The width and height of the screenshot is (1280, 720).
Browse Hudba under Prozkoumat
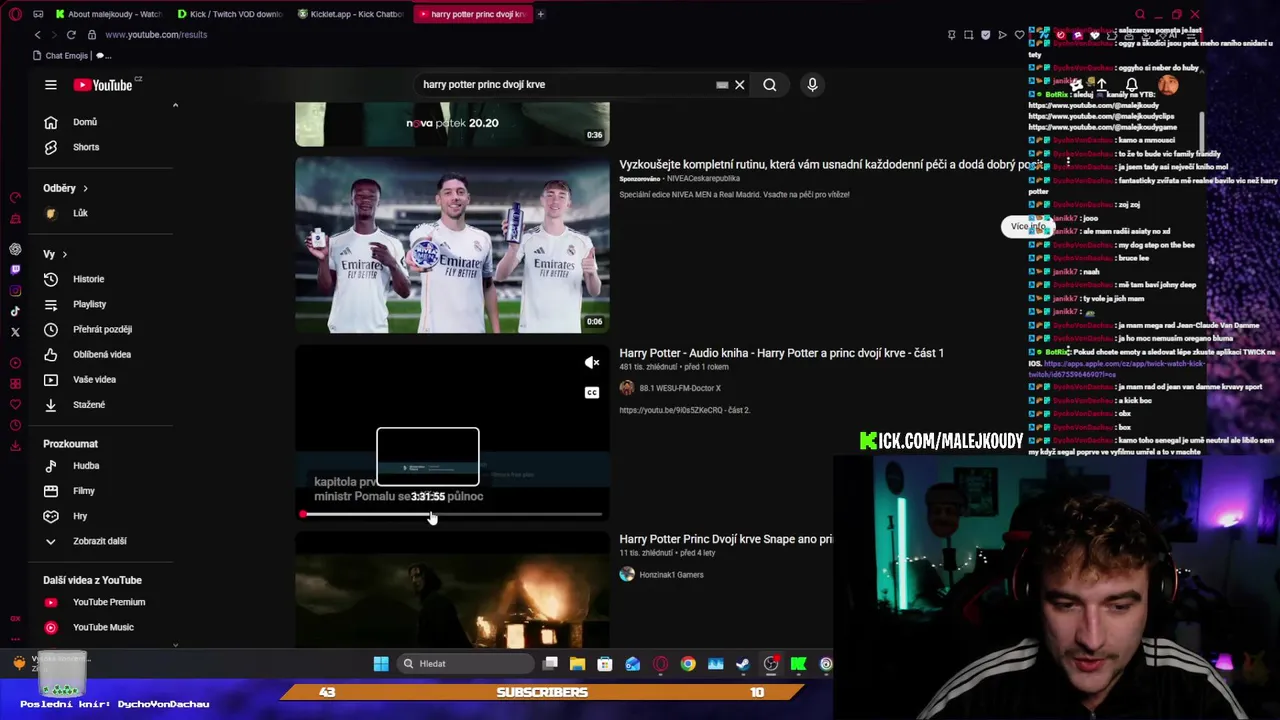86,465
